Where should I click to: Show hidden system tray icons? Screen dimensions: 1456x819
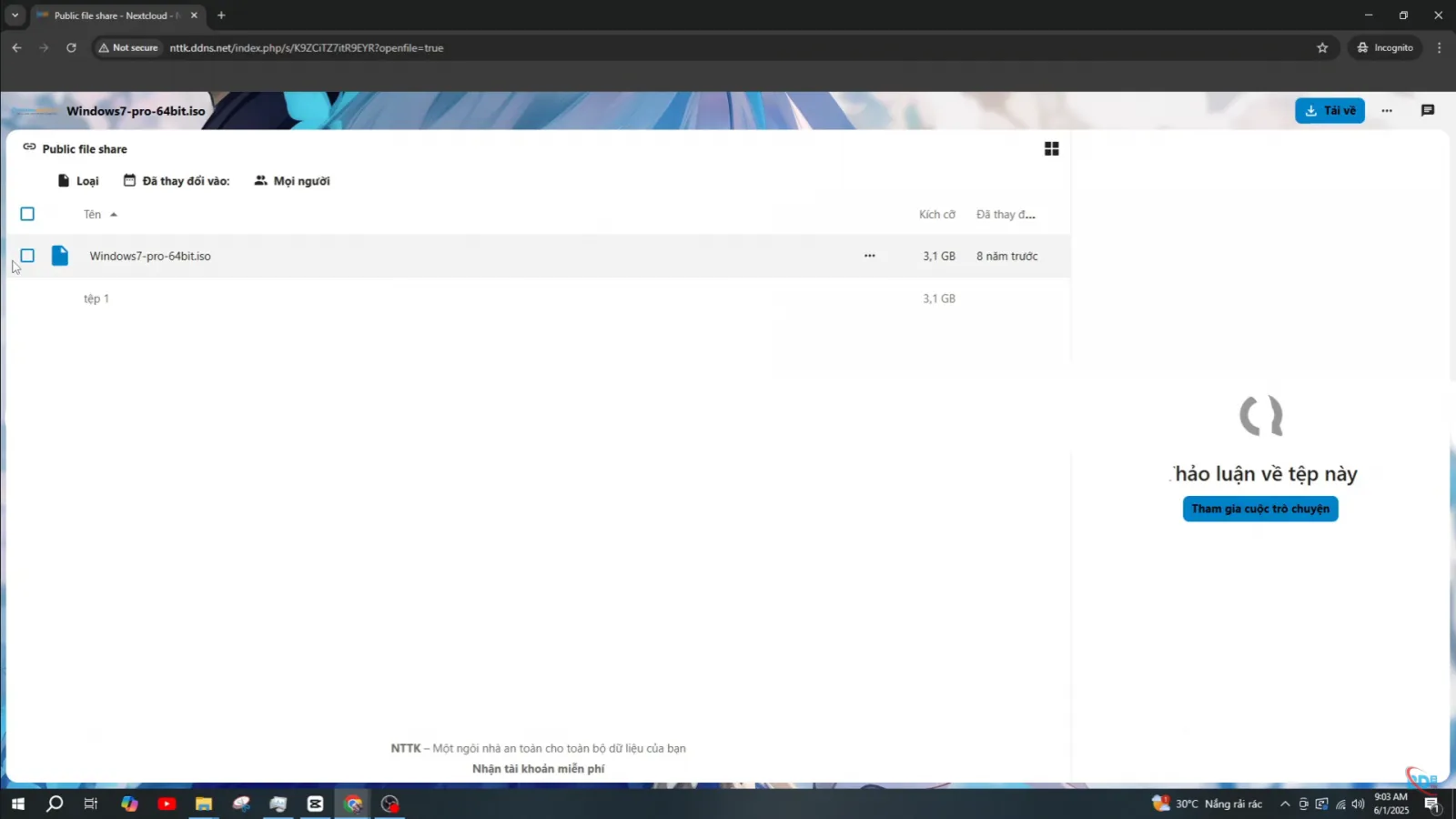pyautogui.click(x=1285, y=804)
